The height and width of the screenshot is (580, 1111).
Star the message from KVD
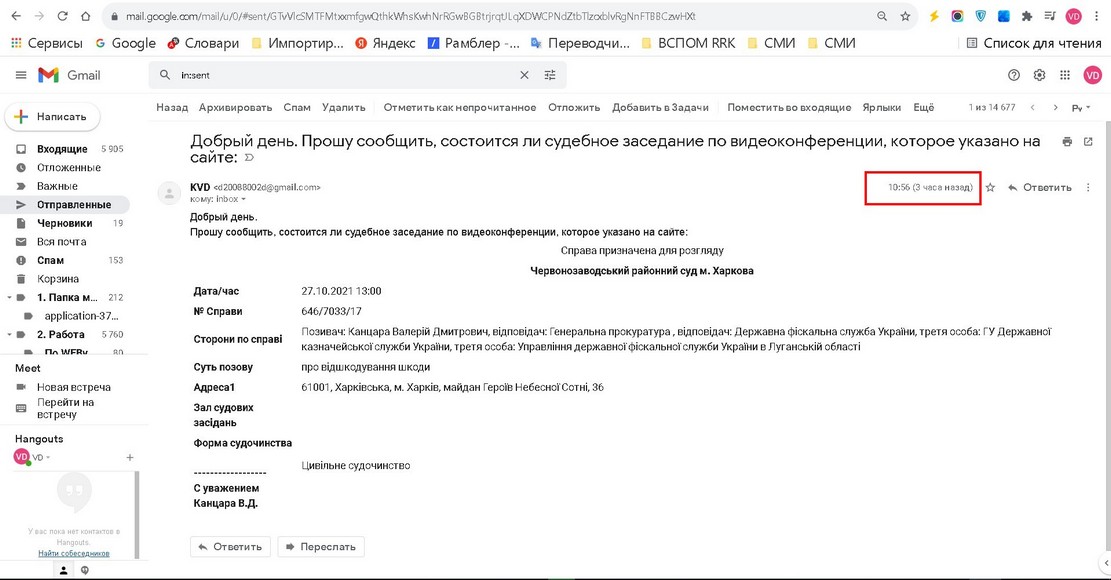coord(991,188)
